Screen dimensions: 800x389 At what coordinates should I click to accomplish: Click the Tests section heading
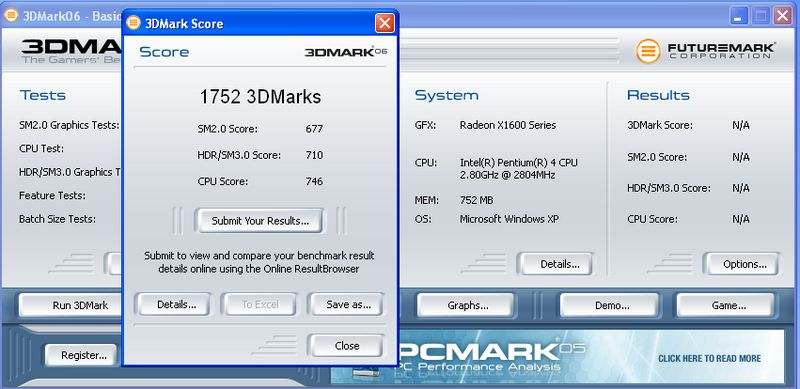[x=43, y=95]
